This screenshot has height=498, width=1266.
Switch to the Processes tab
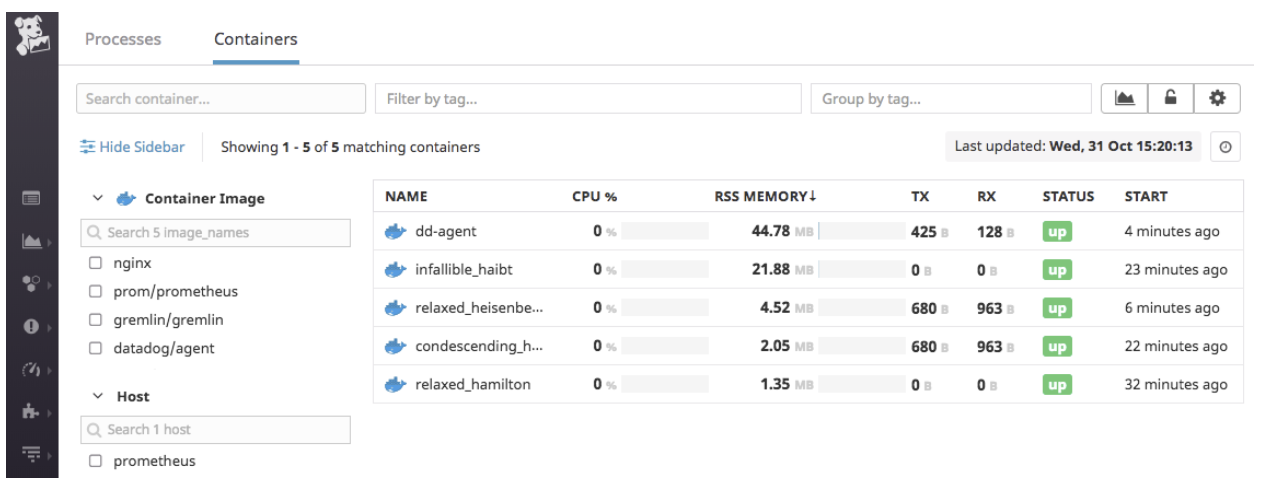tap(123, 40)
